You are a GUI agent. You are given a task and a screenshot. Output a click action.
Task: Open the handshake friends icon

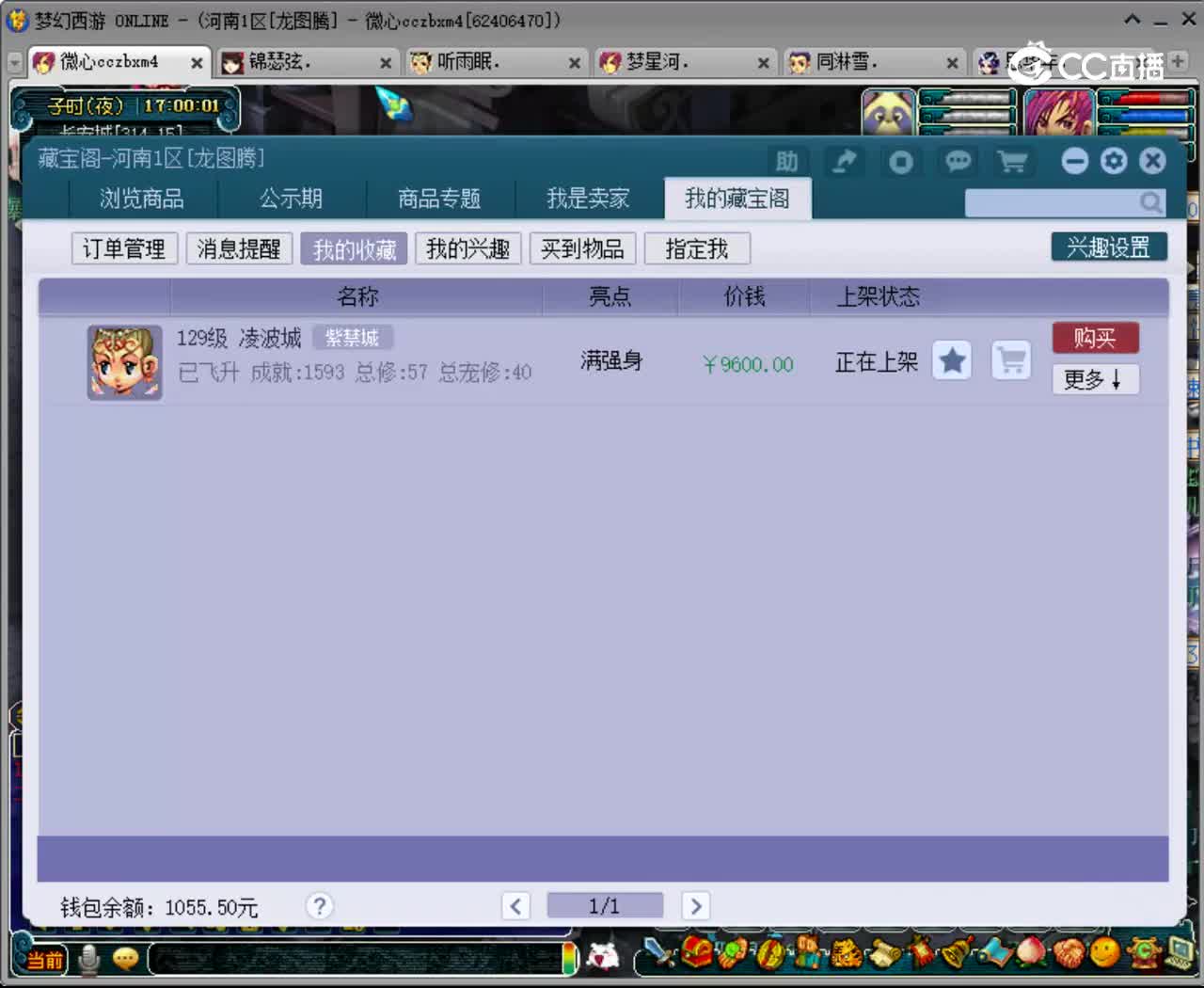pos(1069,952)
